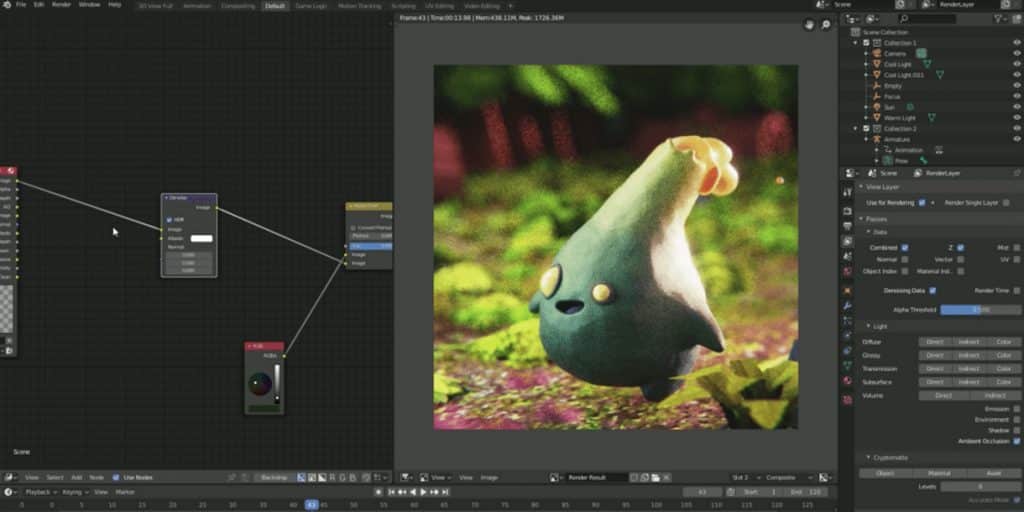Switch to the Compositing workspace tab
Image resolution: width=1024 pixels, height=512 pixels.
pos(237,5)
